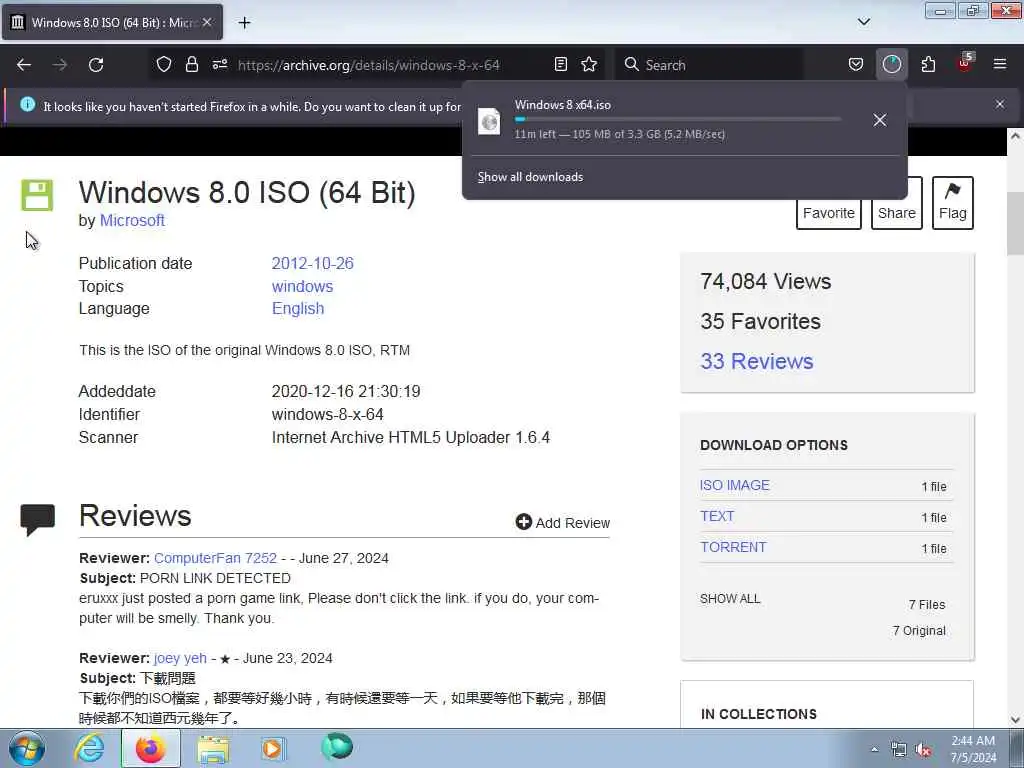The image size is (1024, 768).
Task: Click the padlock site security icon
Action: point(191,64)
